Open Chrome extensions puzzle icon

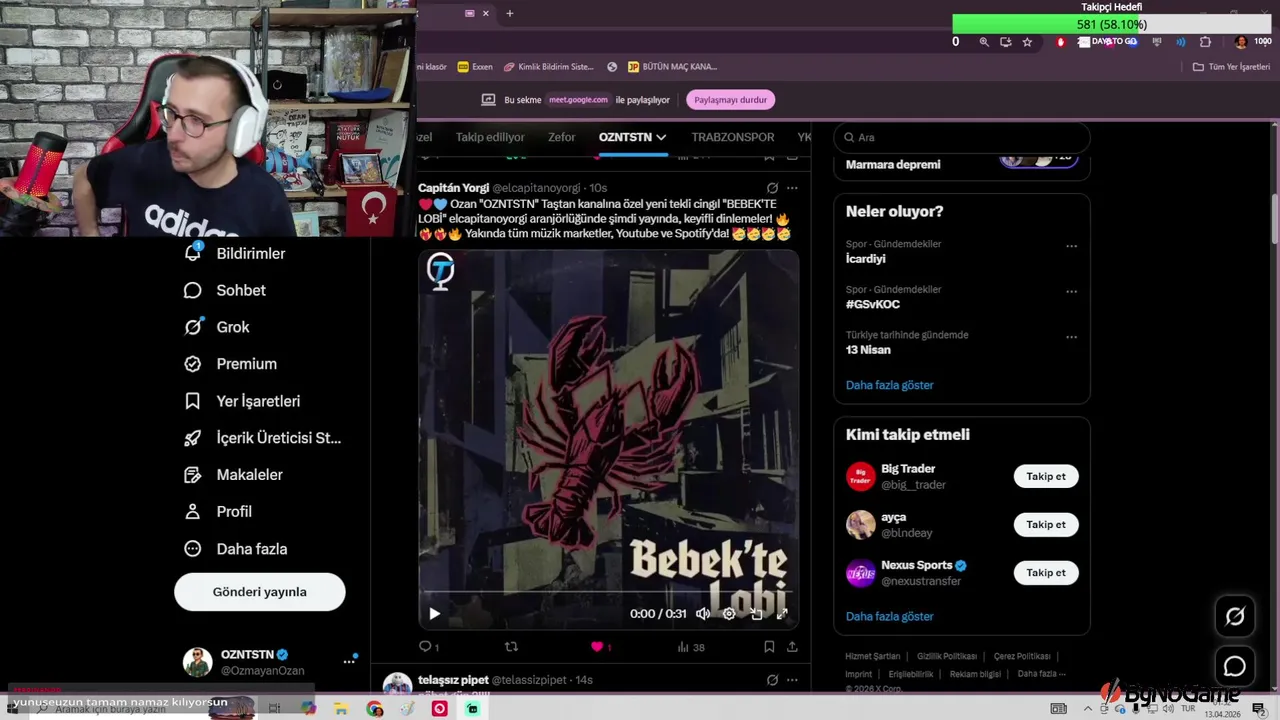1205,42
